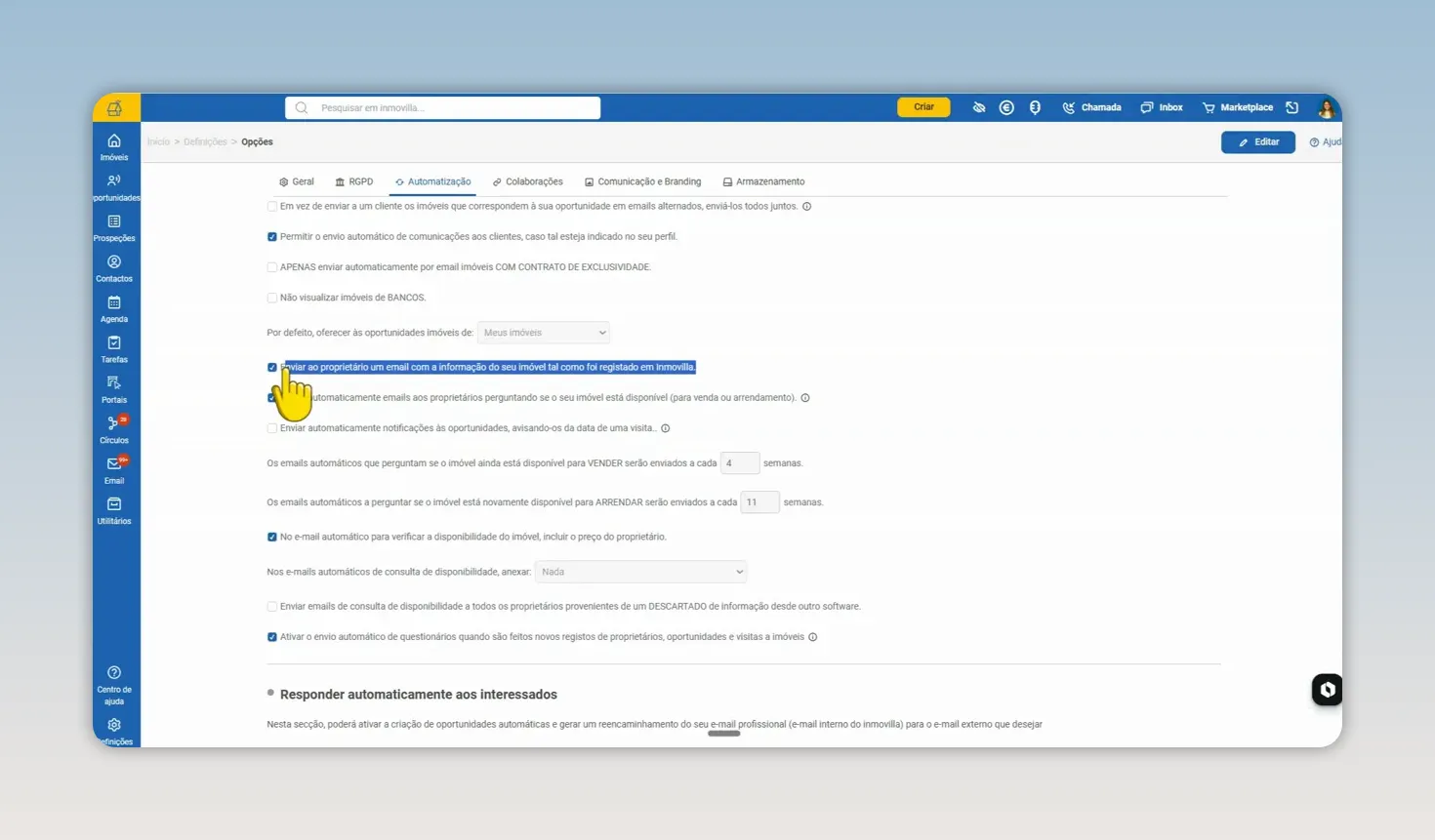1435x840 pixels.
Task: Open Marketplace in the top bar
Action: click(x=1238, y=107)
